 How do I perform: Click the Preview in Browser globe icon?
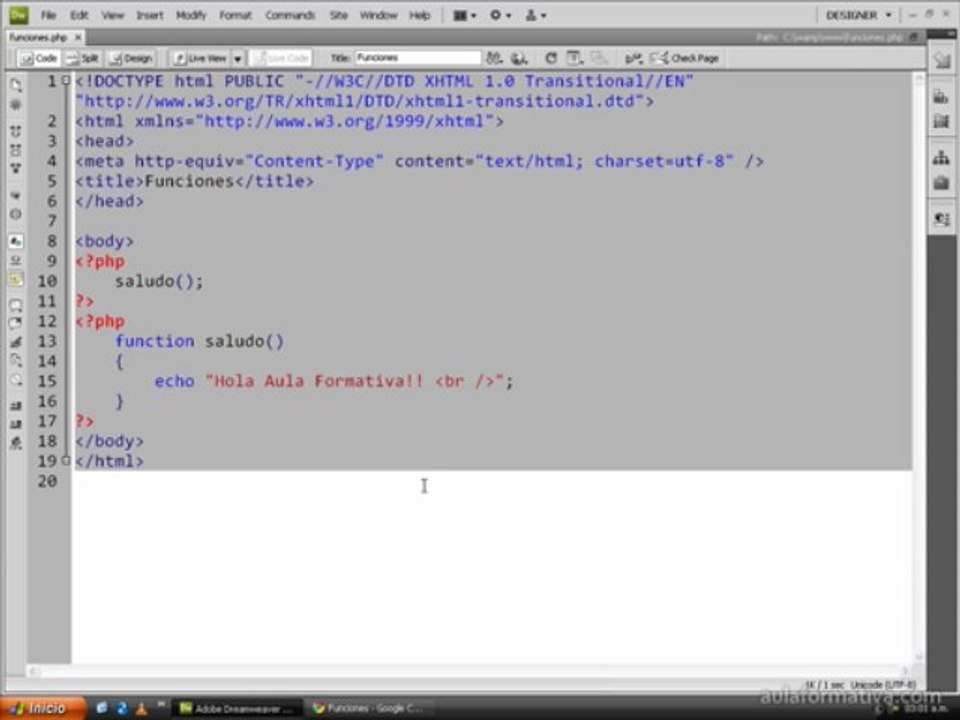(x=519, y=58)
